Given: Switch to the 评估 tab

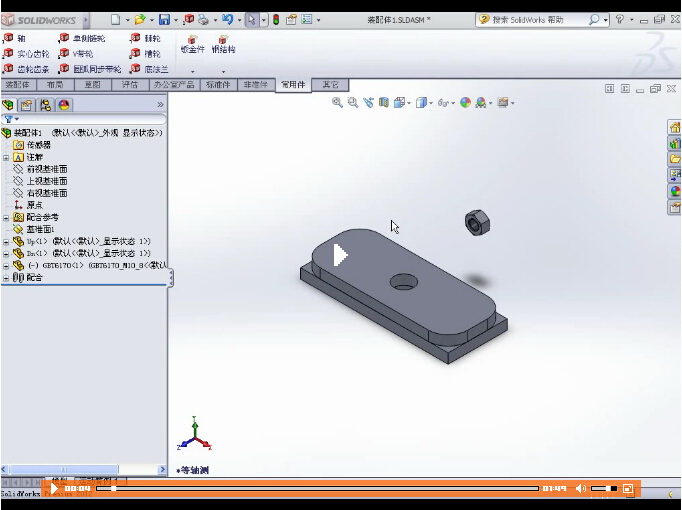Looking at the screenshot, I should (130, 85).
